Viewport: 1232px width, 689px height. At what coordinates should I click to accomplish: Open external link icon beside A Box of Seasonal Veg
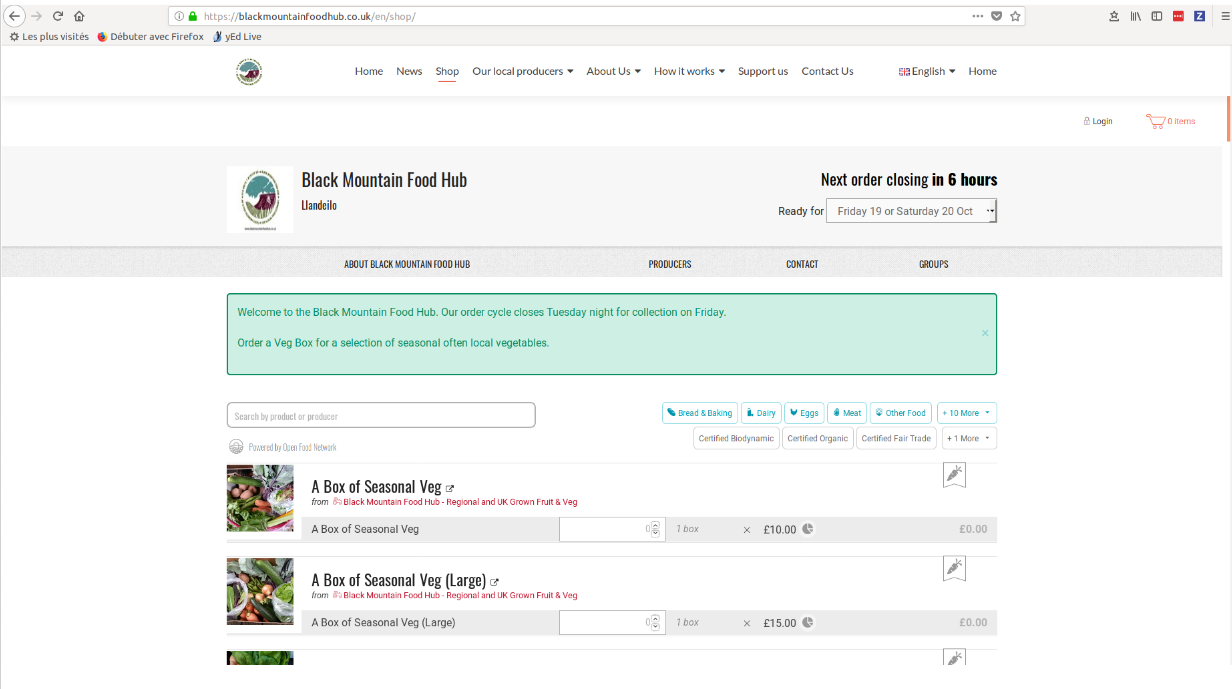point(450,489)
